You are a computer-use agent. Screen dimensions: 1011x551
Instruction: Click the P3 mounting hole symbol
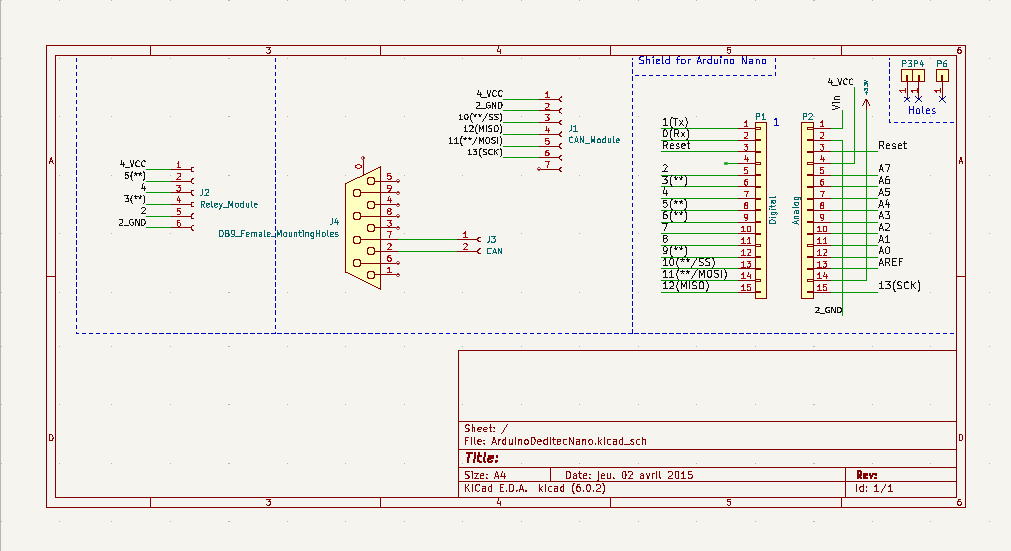[x=907, y=76]
